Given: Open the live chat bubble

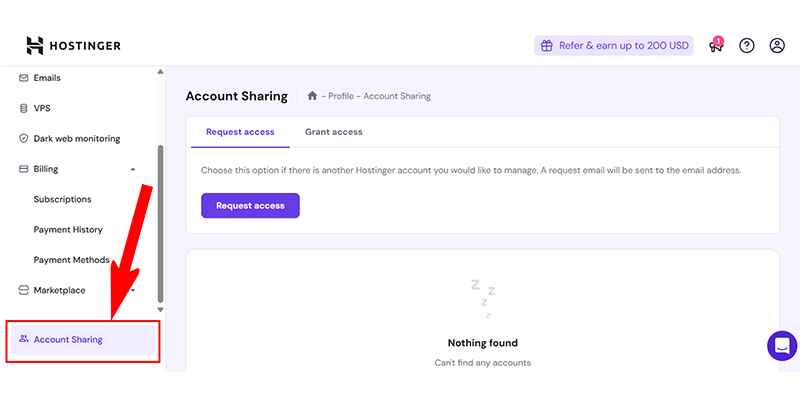Looking at the screenshot, I should [782, 346].
